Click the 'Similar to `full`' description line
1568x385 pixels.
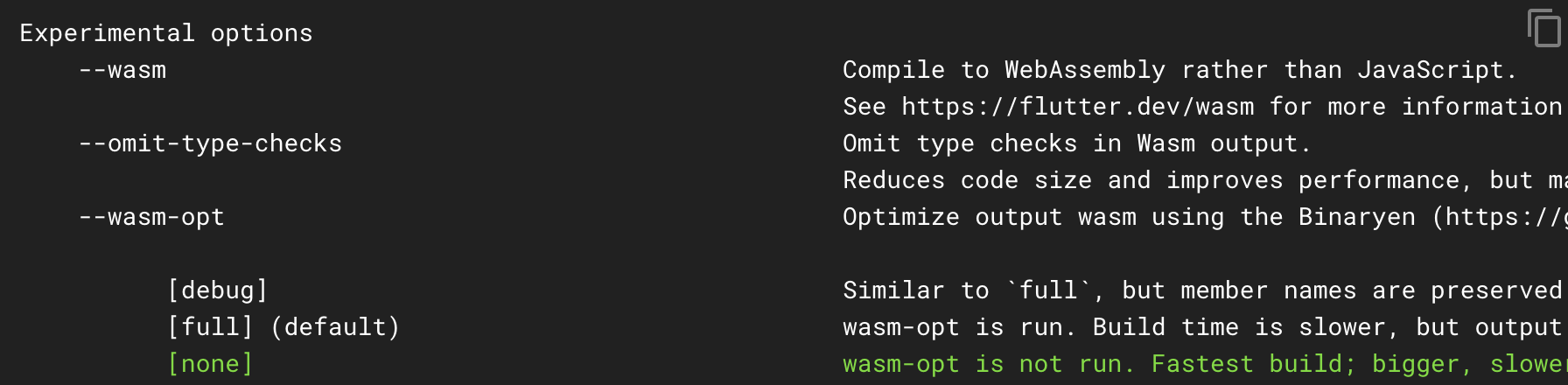pos(1205,290)
